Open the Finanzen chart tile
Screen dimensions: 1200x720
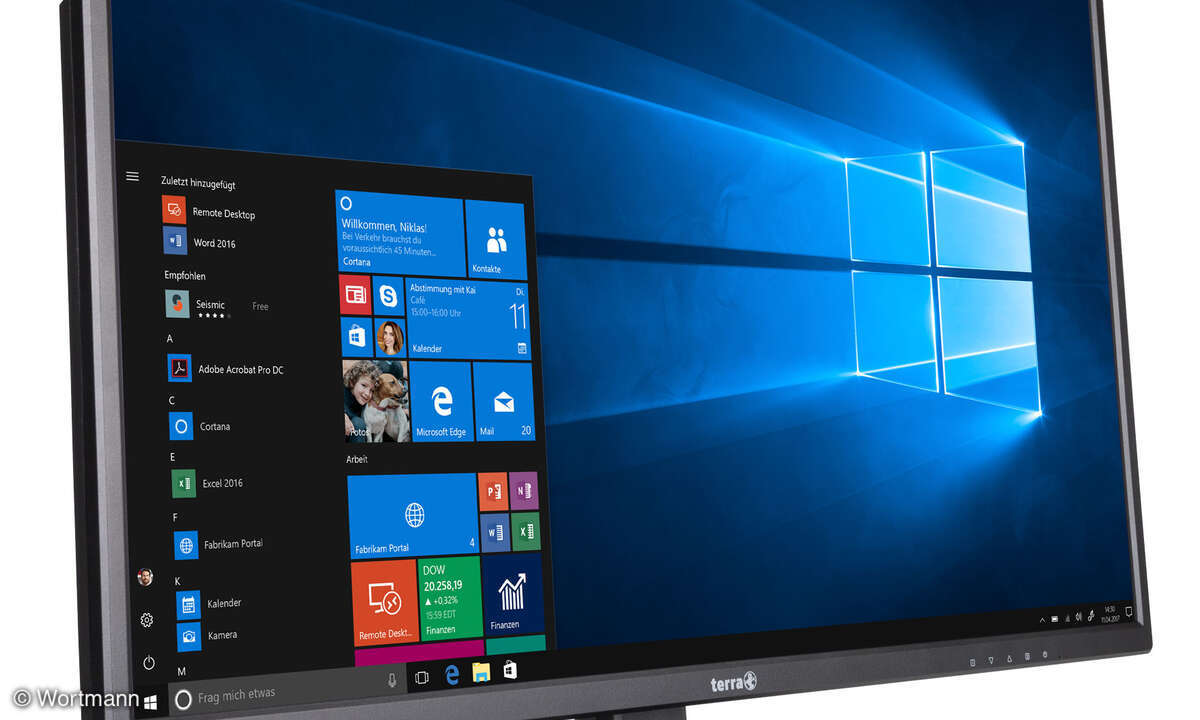513,594
